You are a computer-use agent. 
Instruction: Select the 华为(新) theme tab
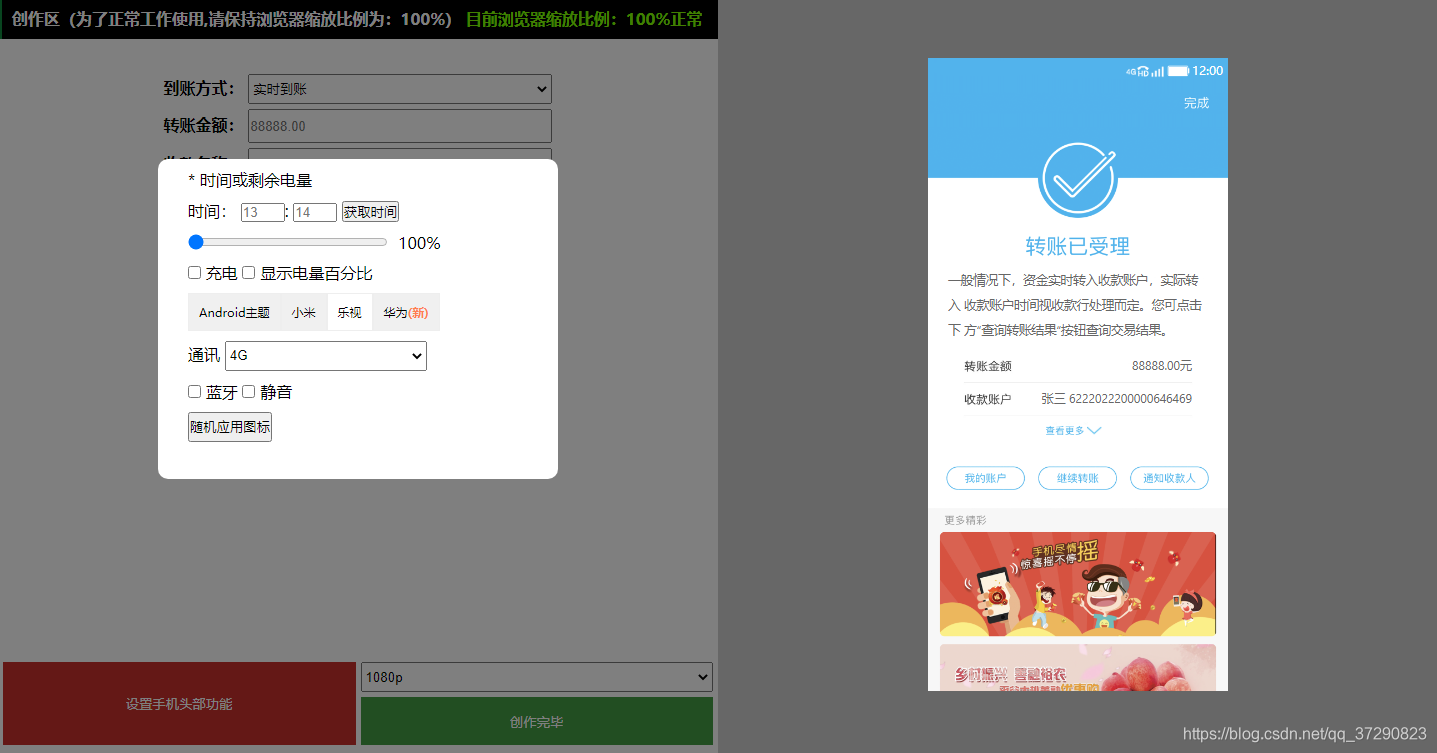click(x=406, y=312)
